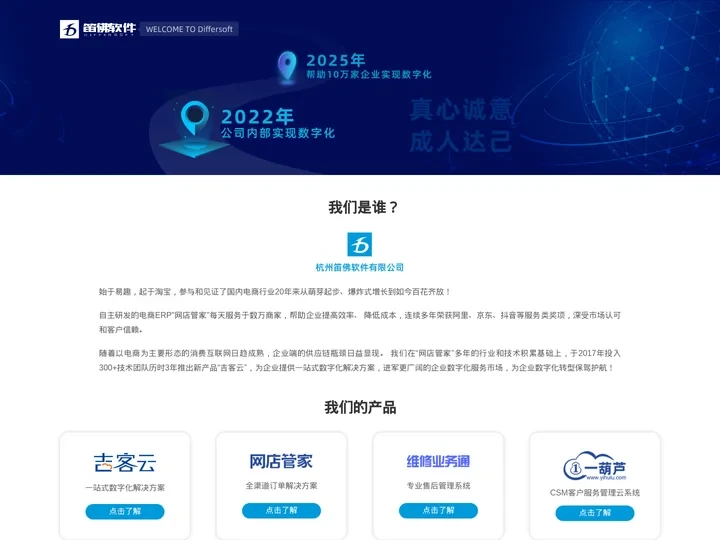Click the 维修业务通 product logo

click(x=438, y=461)
